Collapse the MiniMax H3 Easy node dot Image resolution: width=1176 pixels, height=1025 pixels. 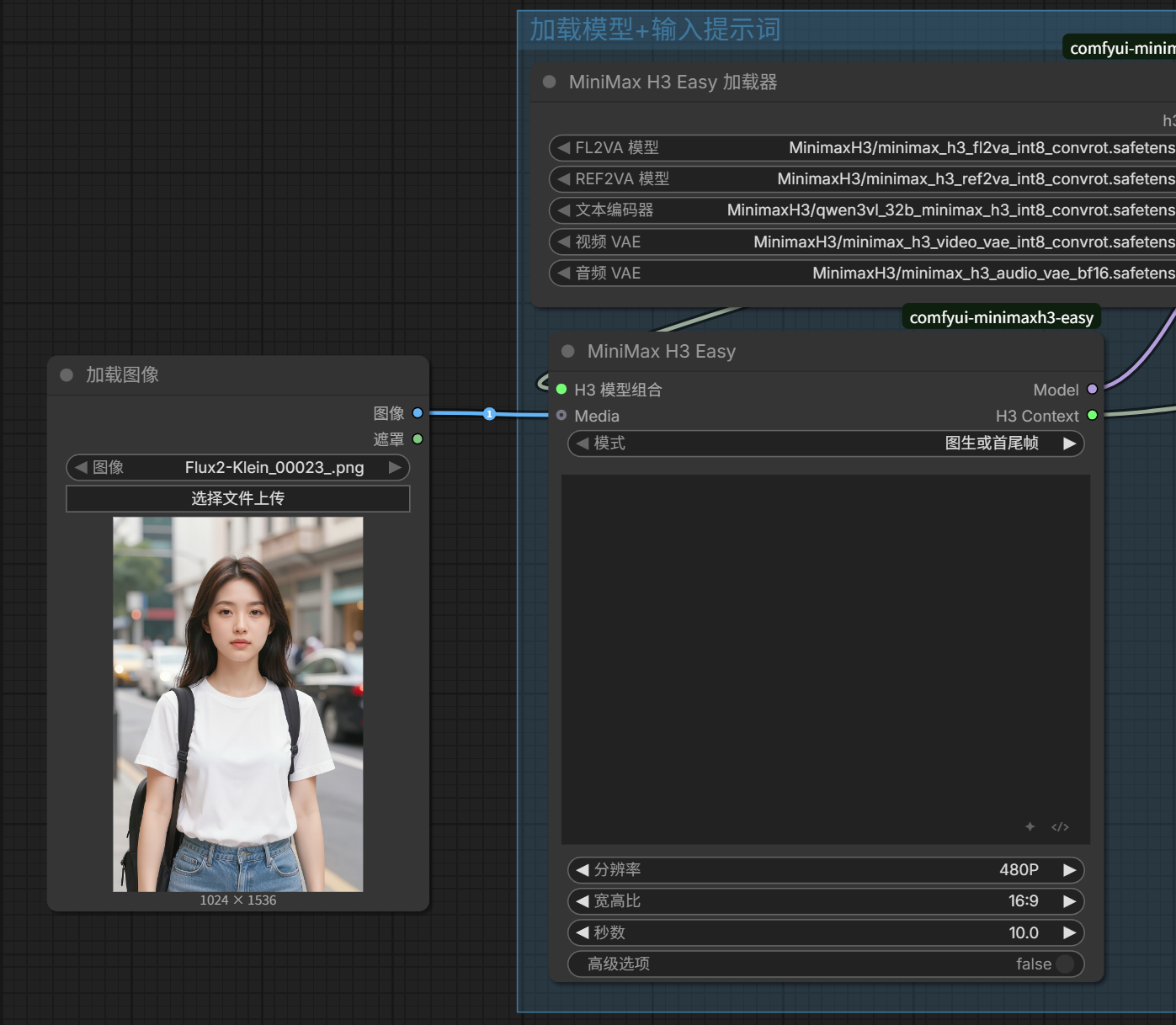[x=568, y=351]
